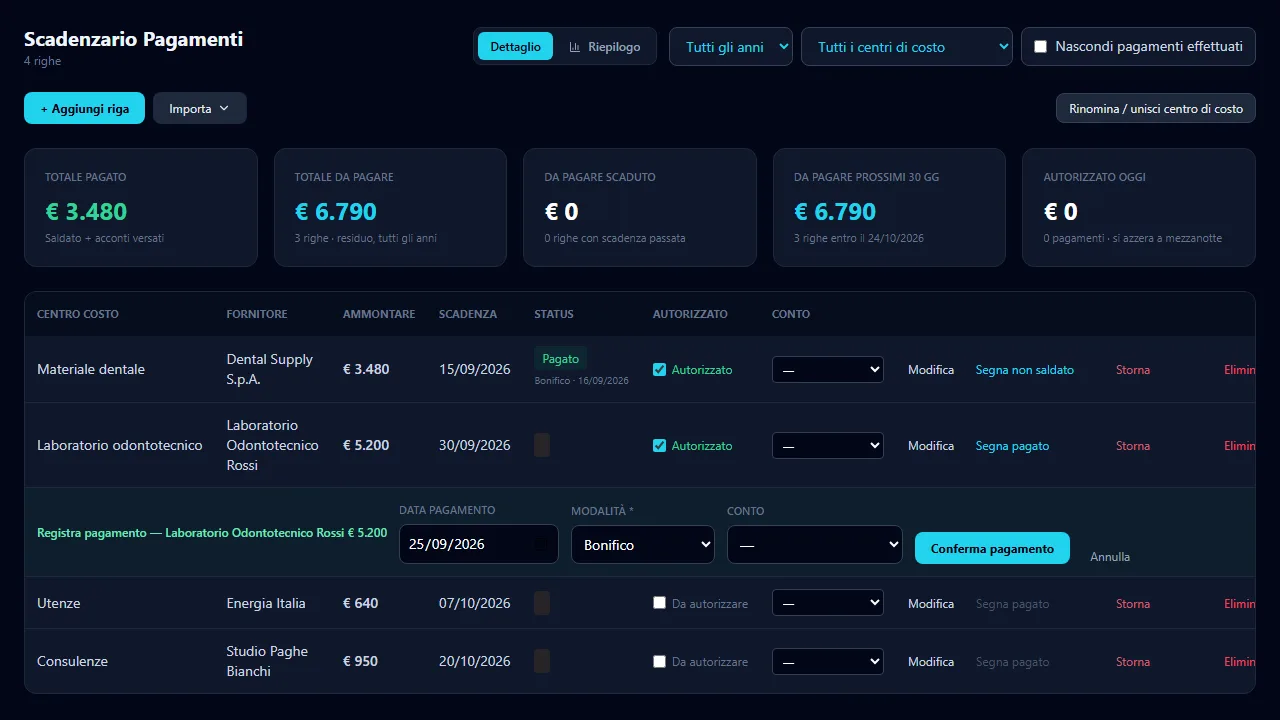Tick Da autorizzare checkbox for Studio Paghe Bianchi
Screen dimensions: 1280x720
click(x=659, y=661)
